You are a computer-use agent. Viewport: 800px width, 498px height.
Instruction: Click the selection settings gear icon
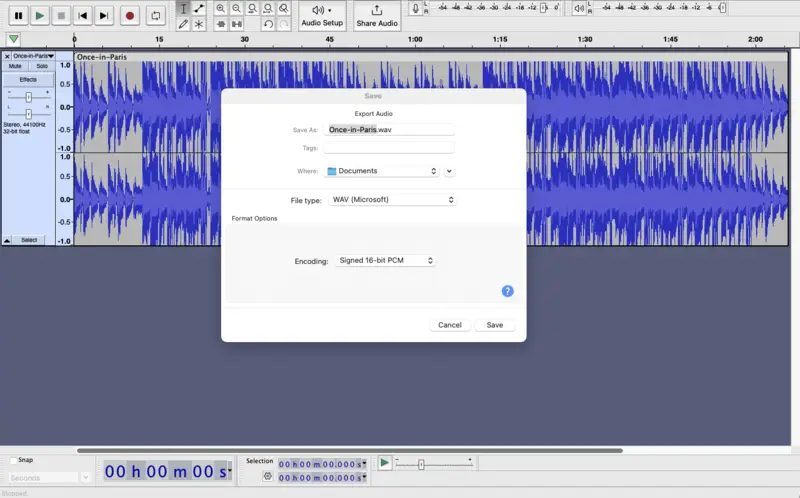coord(267,477)
